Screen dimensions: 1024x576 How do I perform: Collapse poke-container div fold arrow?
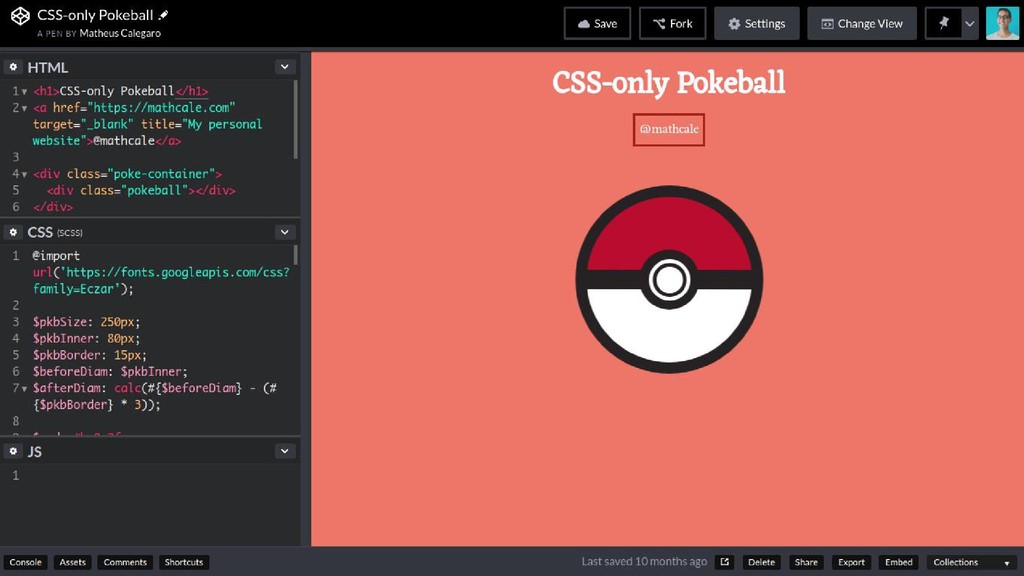(x=25, y=174)
